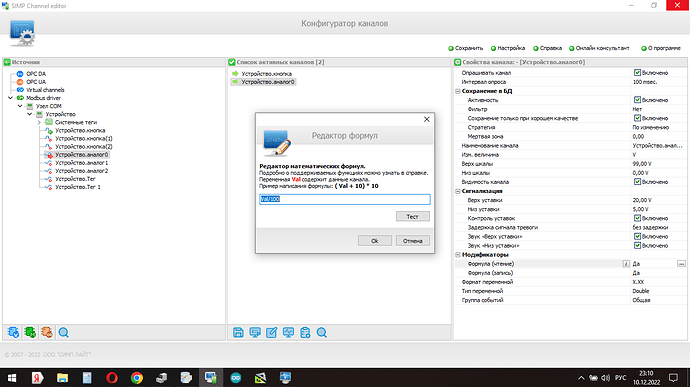Screen dimensions: 690x387
Task: Click the magnifier search icon under source panel
Action: click(63, 332)
